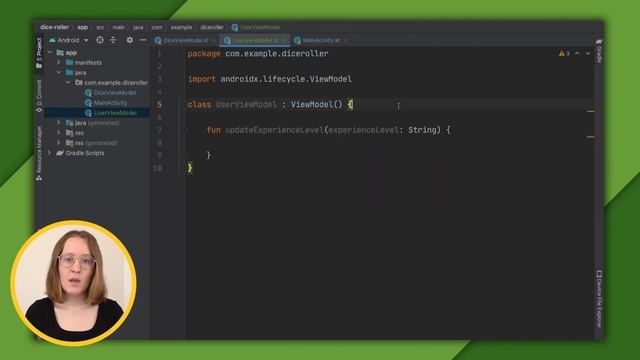This screenshot has width=640, height=360.
Task: Select UserViewModel in project tree
Action: coord(111,113)
